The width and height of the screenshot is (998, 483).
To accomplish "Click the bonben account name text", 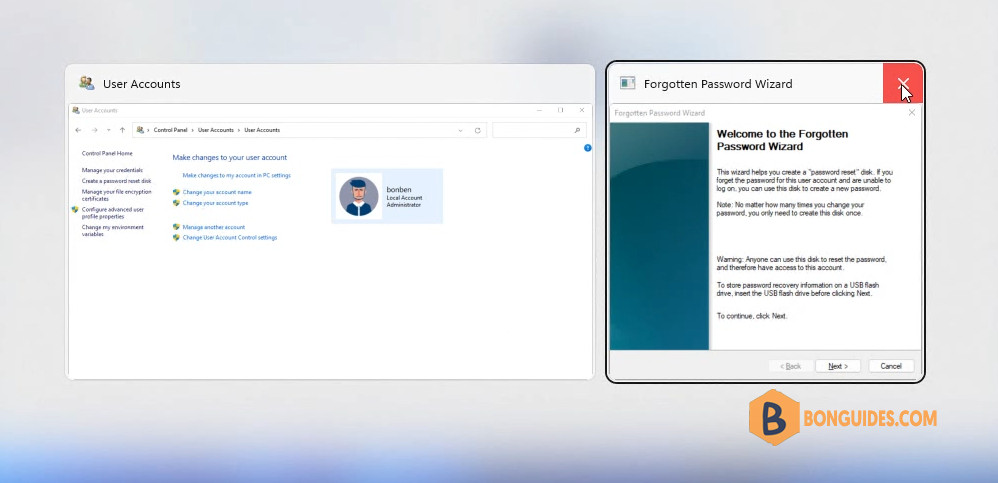I will pos(398,190).
